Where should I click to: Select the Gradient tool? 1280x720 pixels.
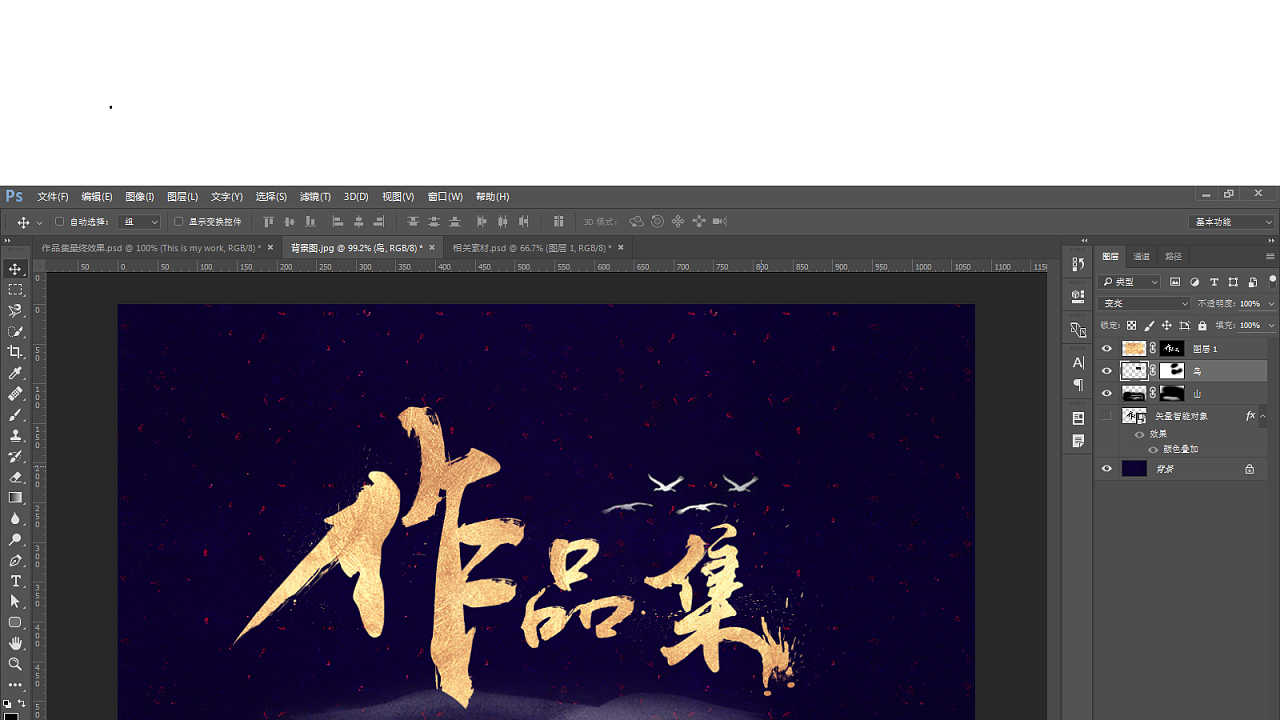tap(15, 498)
